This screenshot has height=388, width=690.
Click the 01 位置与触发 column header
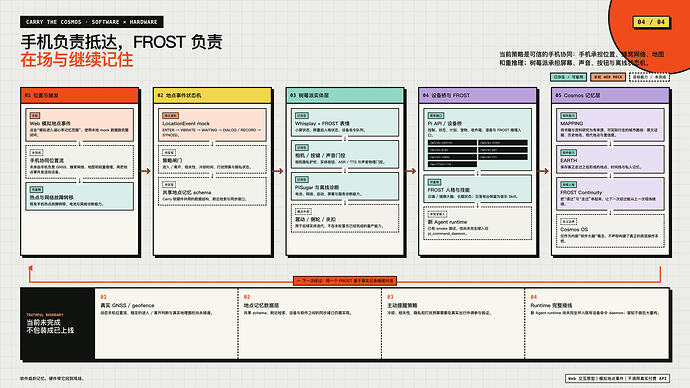80,95
